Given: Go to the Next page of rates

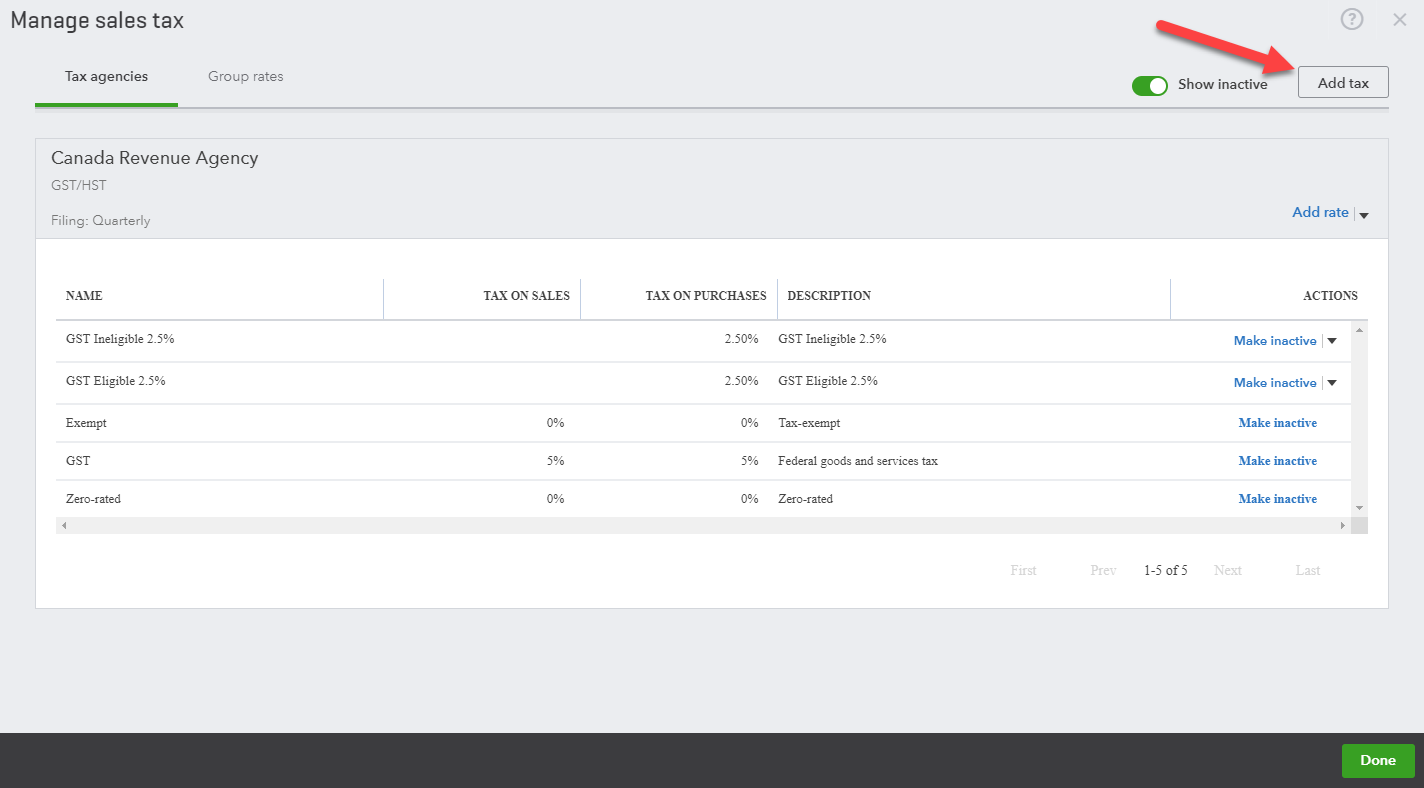Looking at the screenshot, I should pyautogui.click(x=1228, y=570).
